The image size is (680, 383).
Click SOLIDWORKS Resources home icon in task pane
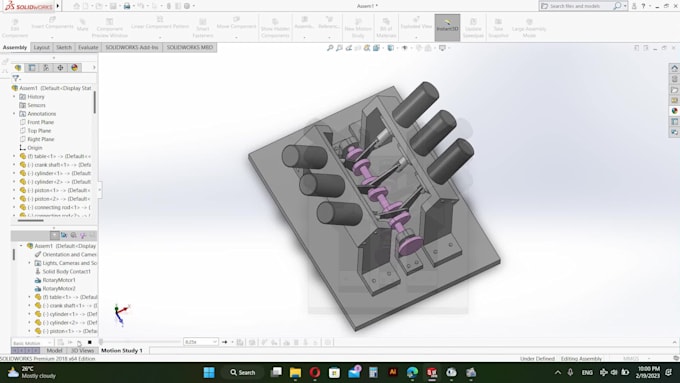(x=674, y=68)
